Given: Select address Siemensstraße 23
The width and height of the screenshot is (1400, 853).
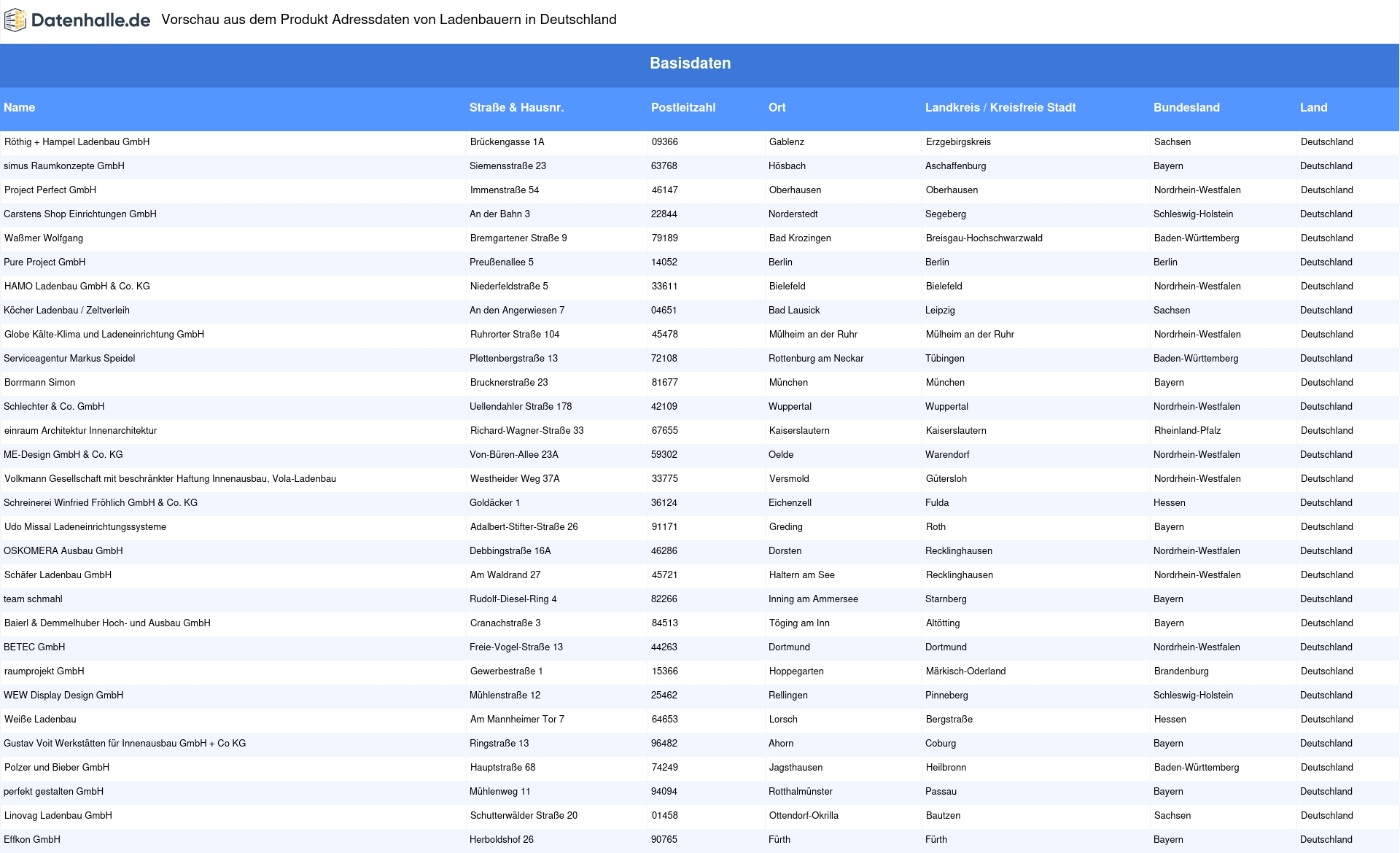Looking at the screenshot, I should pos(507,165).
